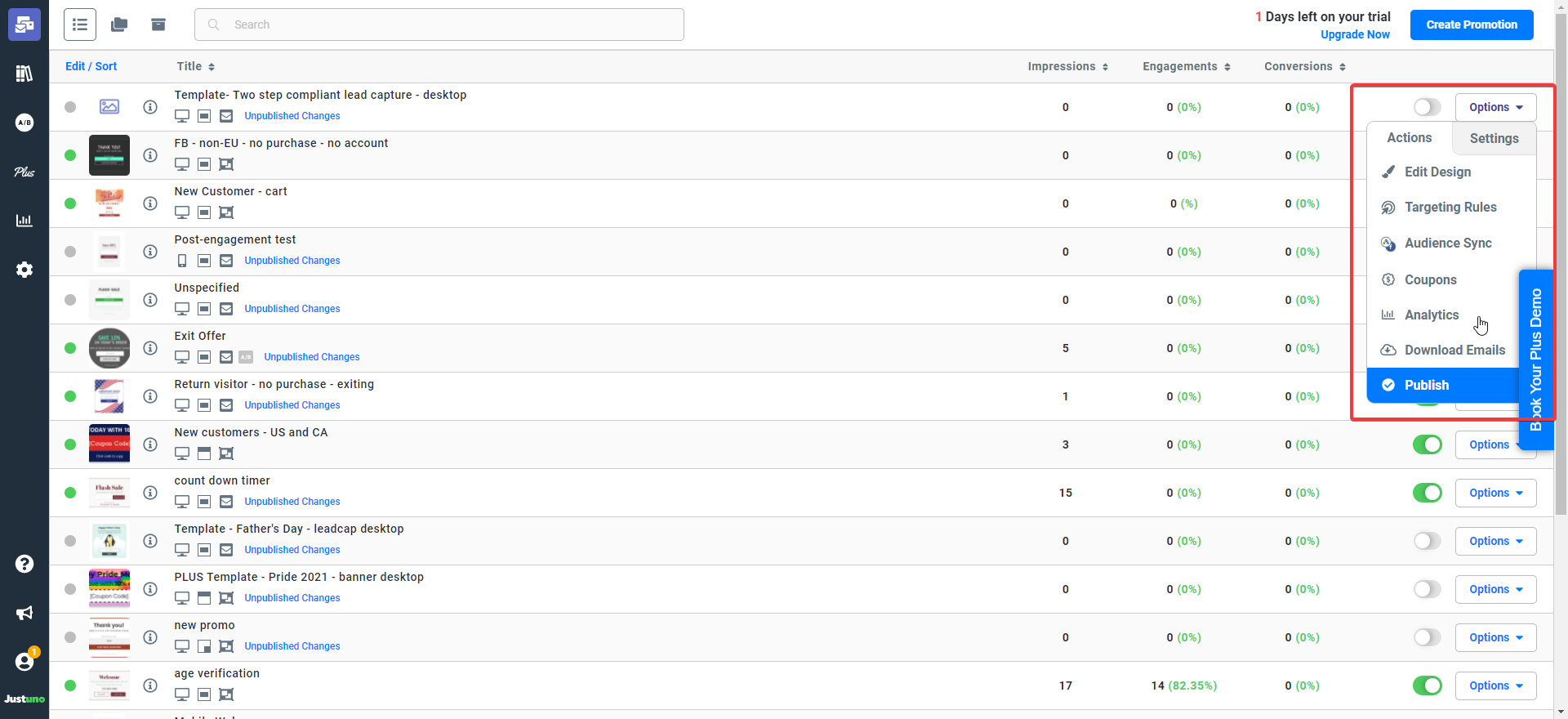This screenshot has height=719, width=1568.
Task: Click the Plus icon in sidebar
Action: coord(24,172)
